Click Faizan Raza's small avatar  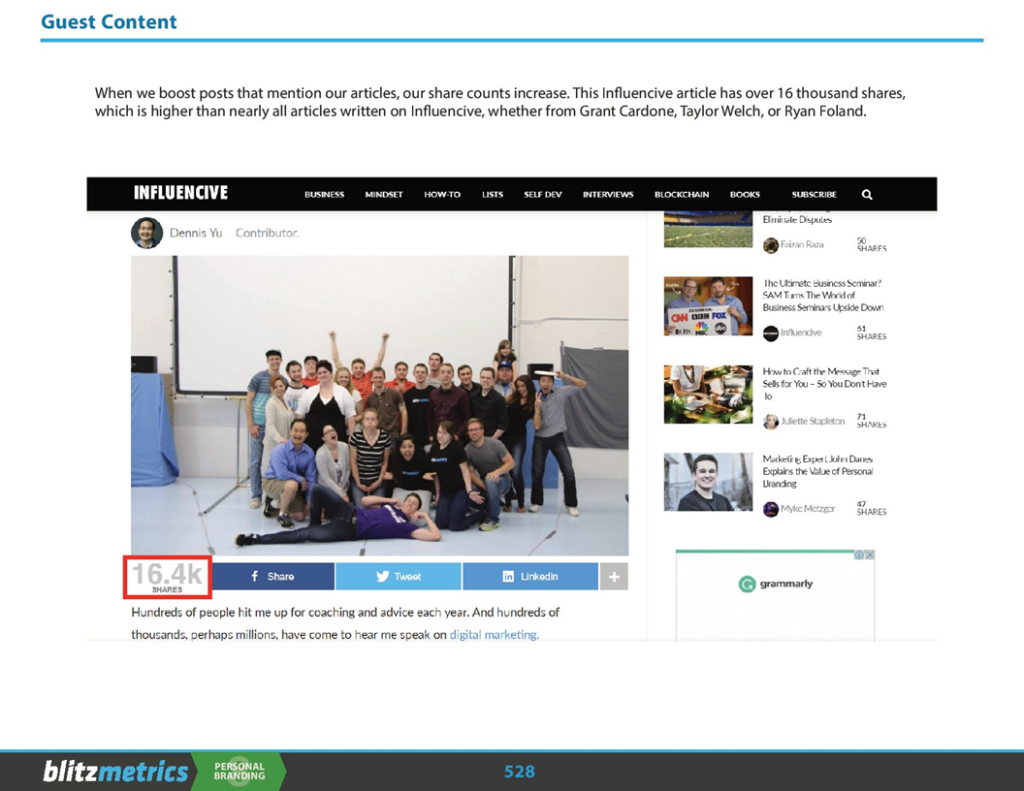[771, 245]
